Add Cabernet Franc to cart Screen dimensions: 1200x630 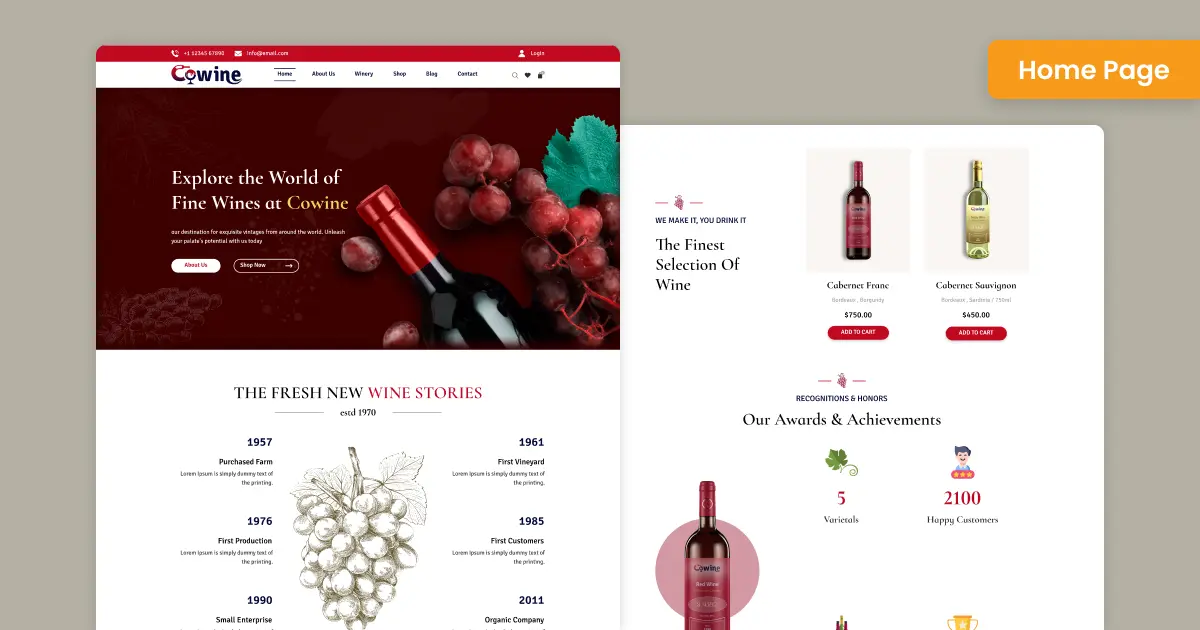858,332
